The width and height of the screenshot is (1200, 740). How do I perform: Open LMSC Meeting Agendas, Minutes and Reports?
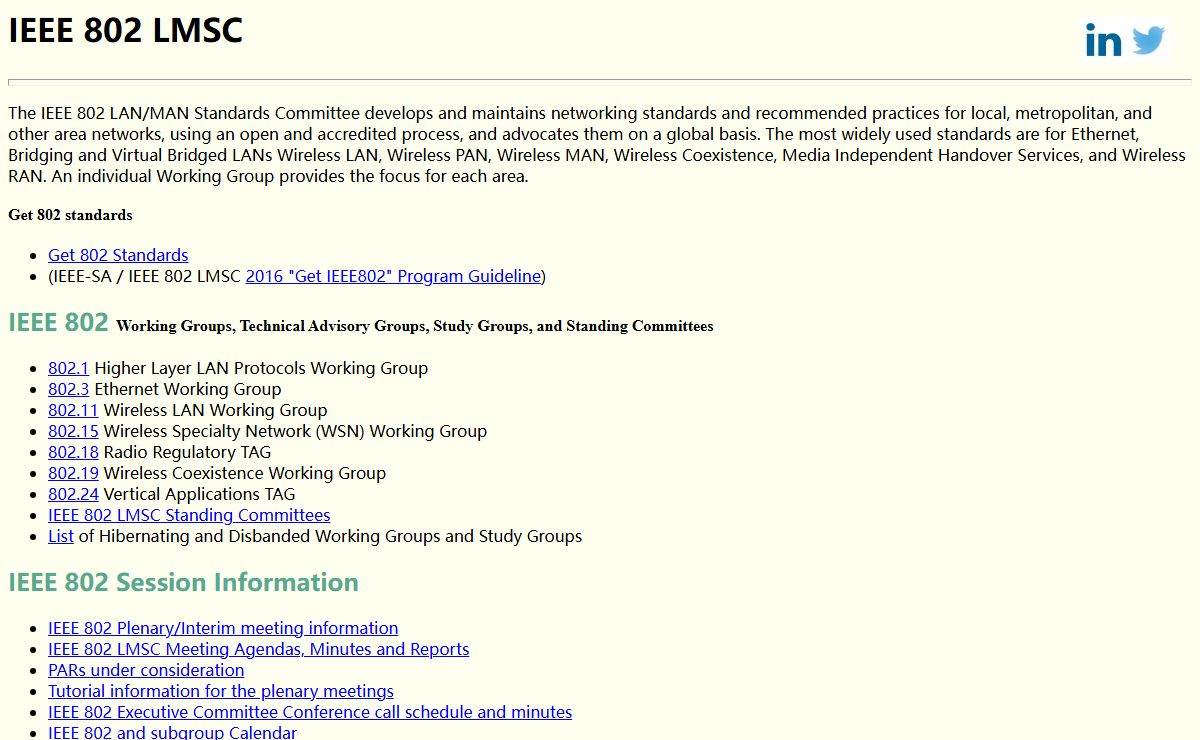(x=258, y=649)
